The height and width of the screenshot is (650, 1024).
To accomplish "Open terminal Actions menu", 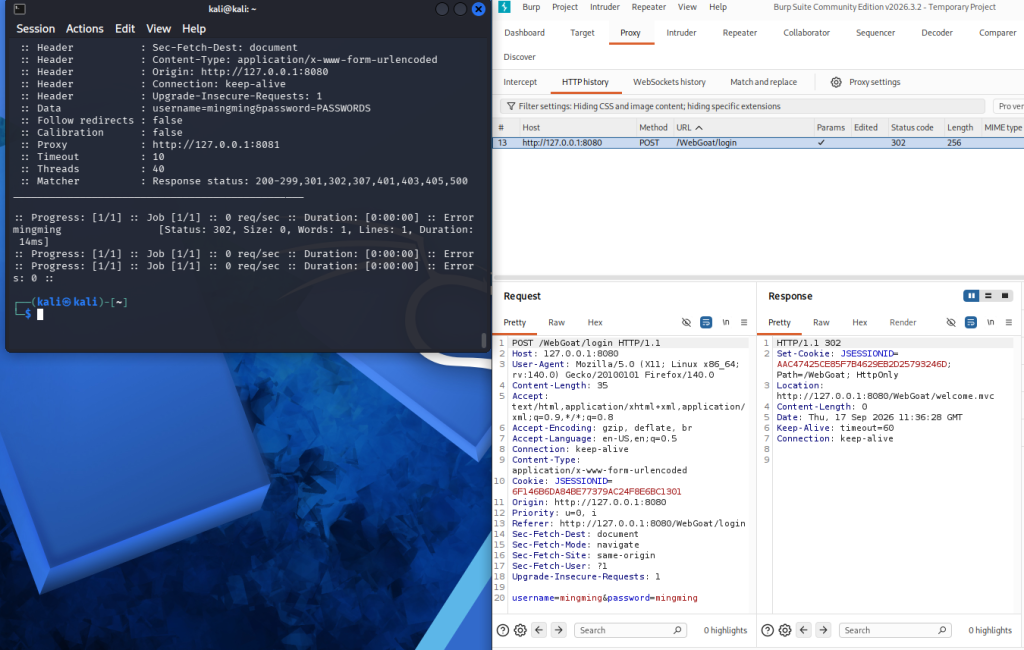I will pyautogui.click(x=84, y=29).
